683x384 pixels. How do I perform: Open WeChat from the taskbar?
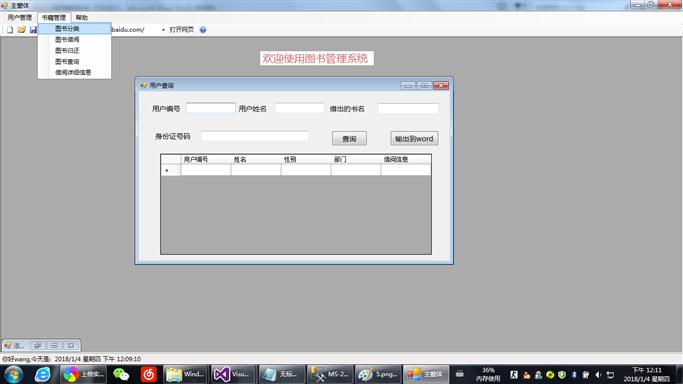[x=121, y=374]
